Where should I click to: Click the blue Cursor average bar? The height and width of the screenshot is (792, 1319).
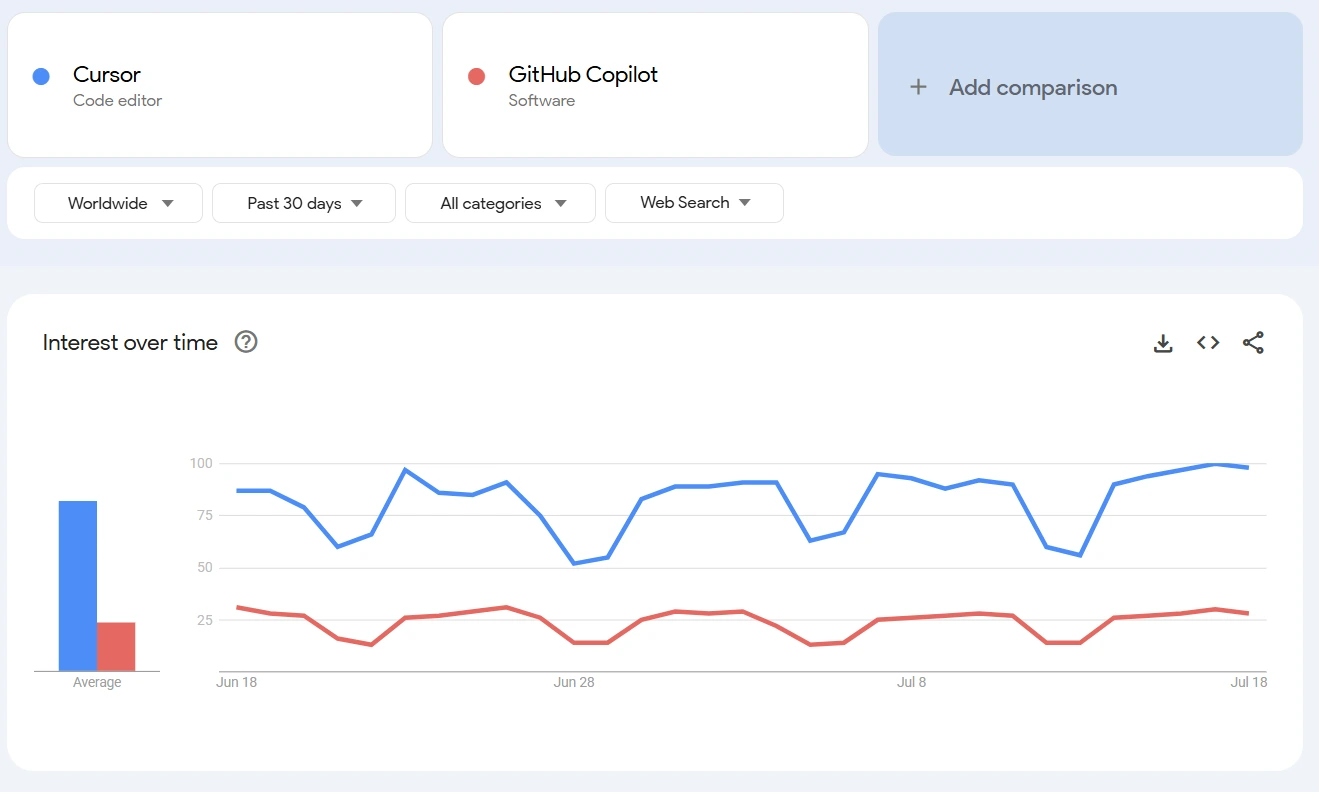[x=78, y=586]
